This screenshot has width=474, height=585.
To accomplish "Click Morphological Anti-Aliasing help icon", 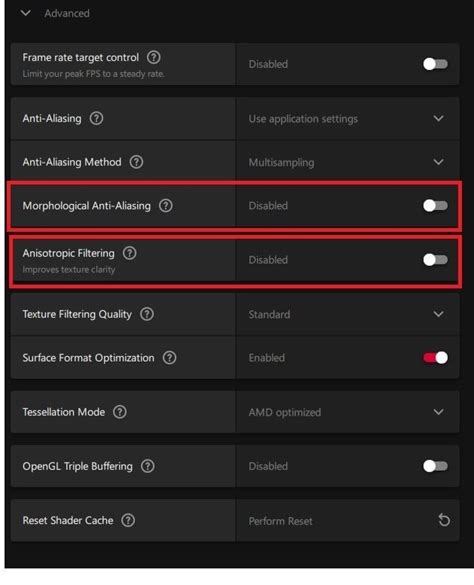I will [x=166, y=206].
